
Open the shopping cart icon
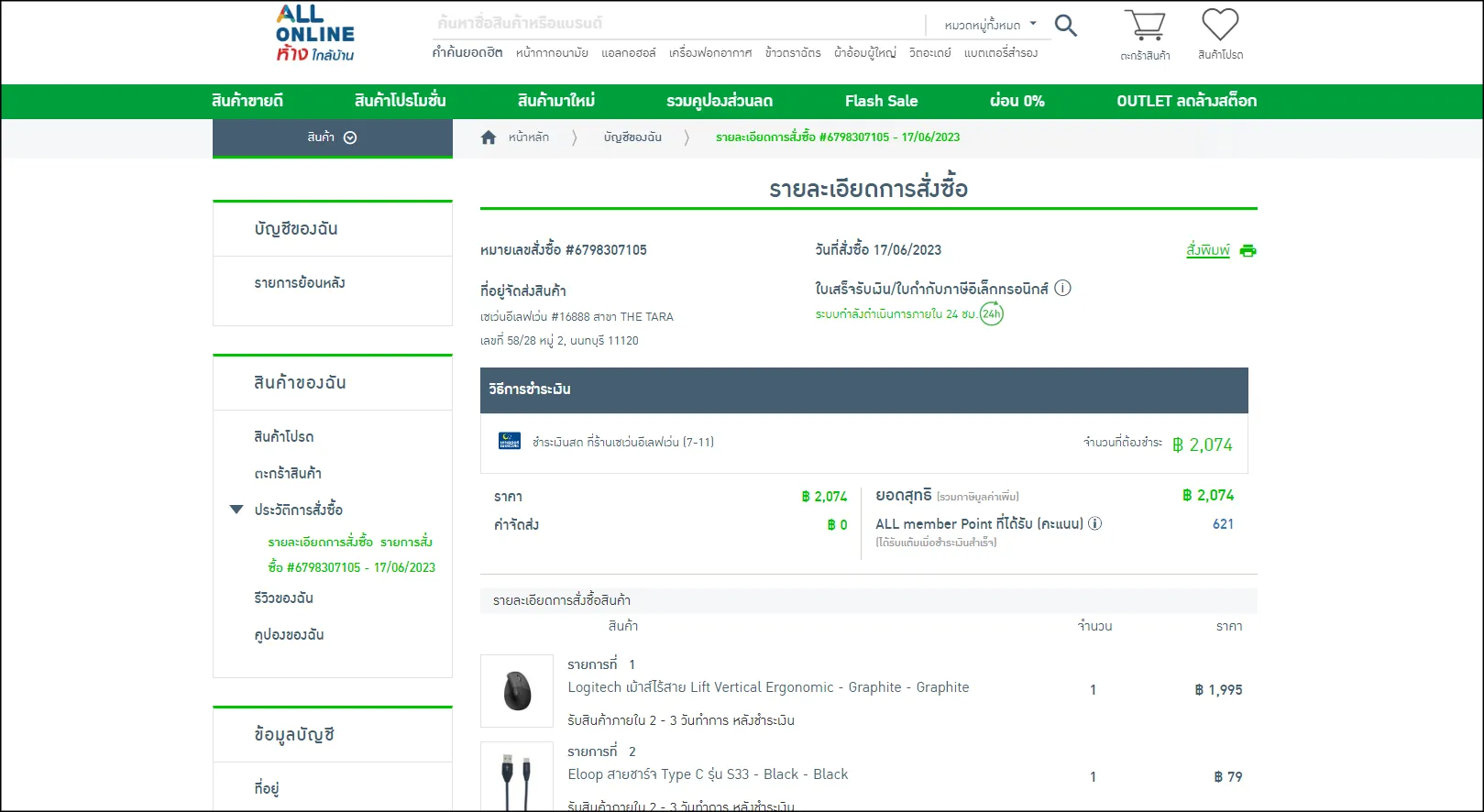coord(1145,26)
